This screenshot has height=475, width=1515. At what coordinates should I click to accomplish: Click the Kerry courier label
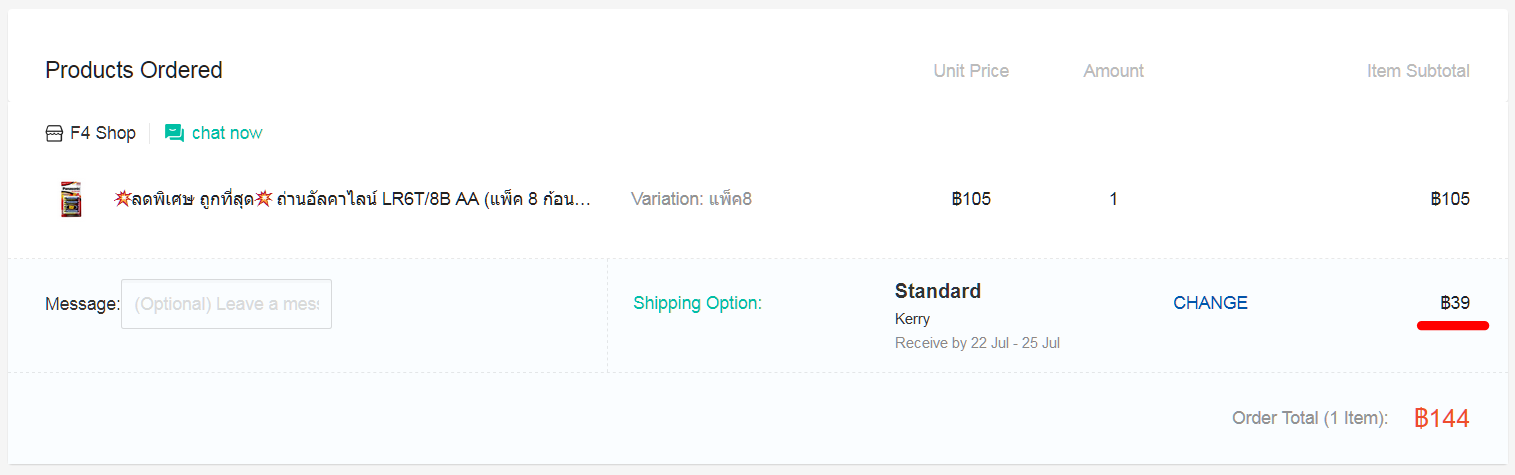coord(912,319)
